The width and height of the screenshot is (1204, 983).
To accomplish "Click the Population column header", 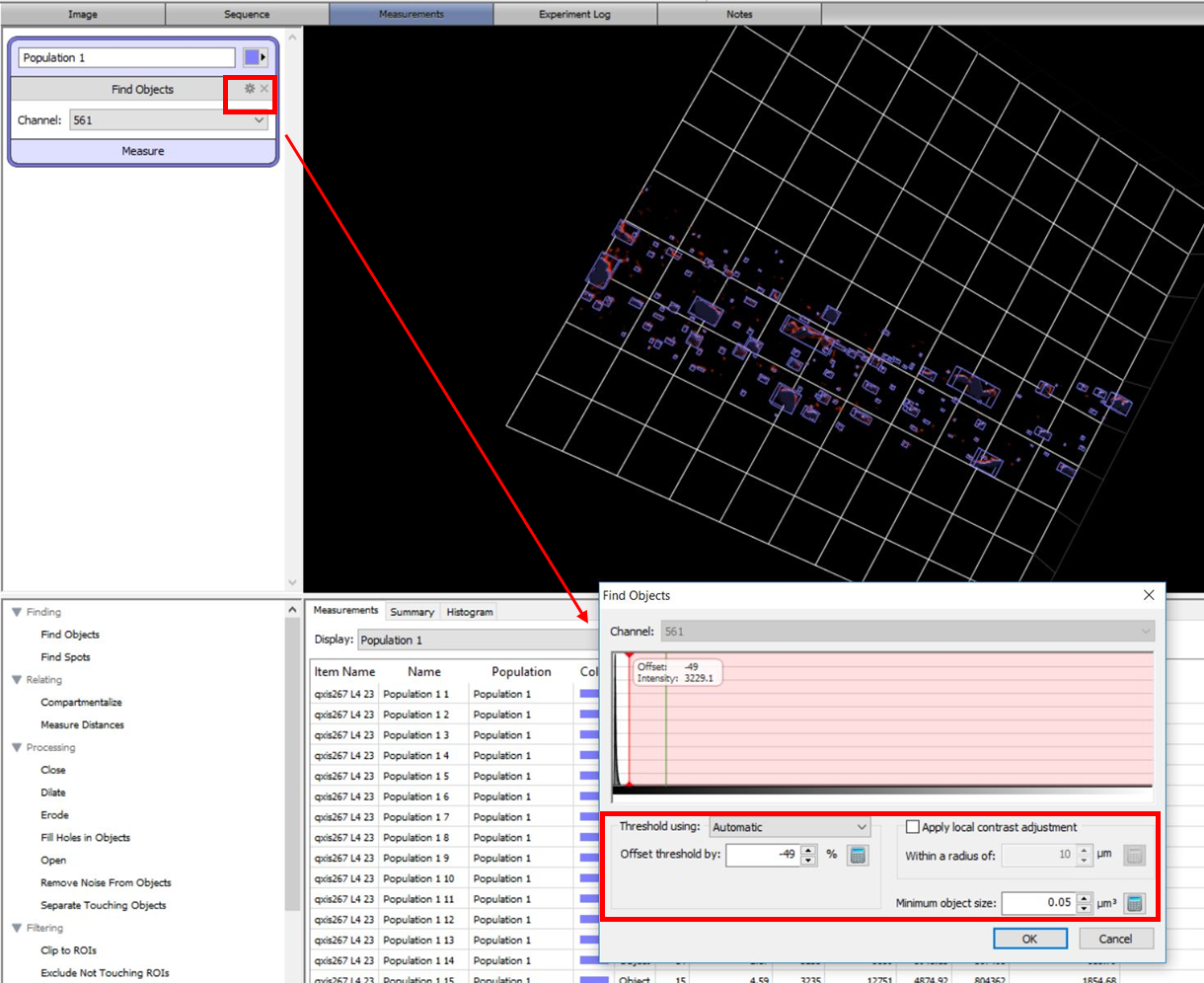I will (521, 671).
